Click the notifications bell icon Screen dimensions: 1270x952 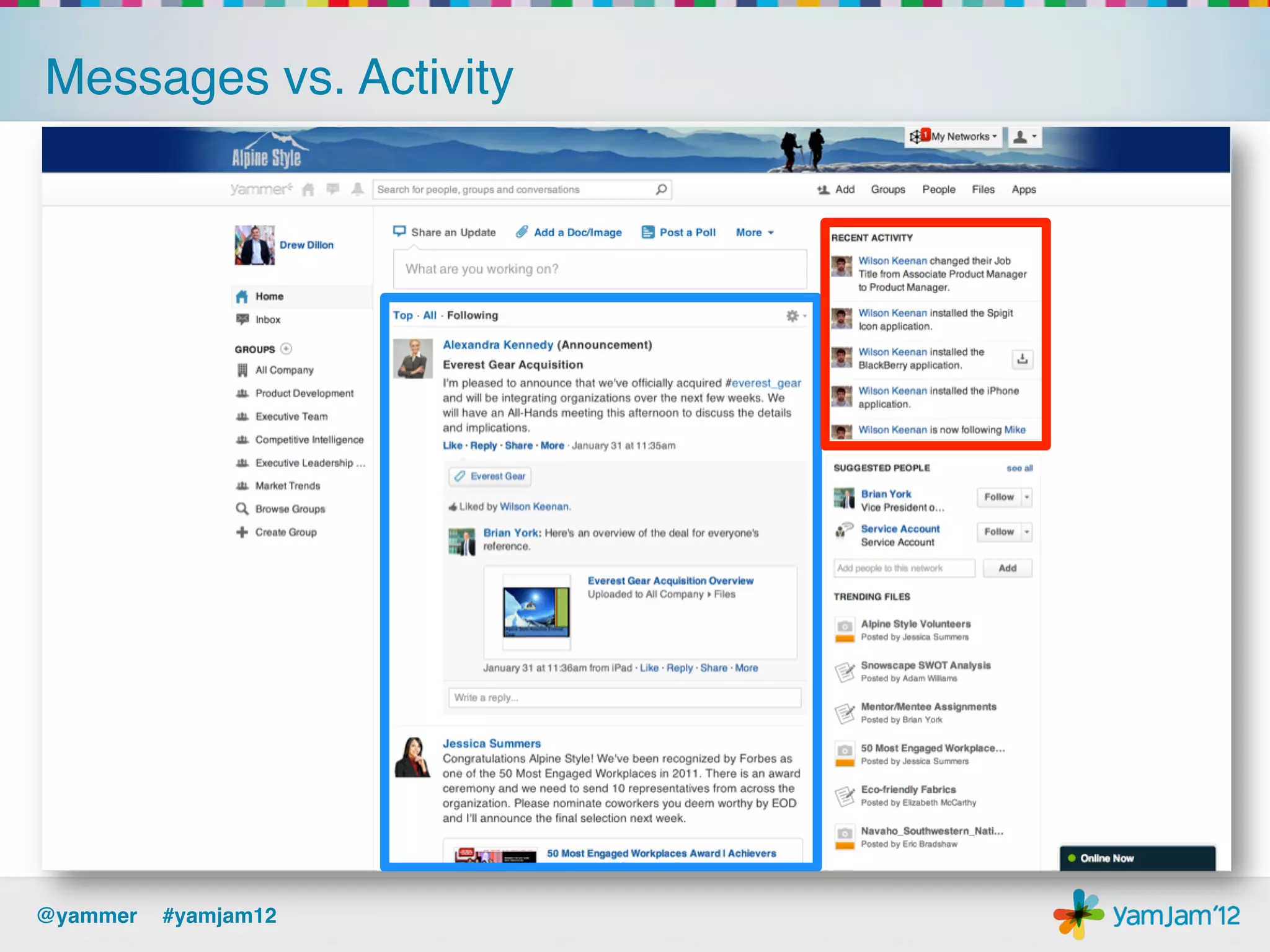coord(358,189)
